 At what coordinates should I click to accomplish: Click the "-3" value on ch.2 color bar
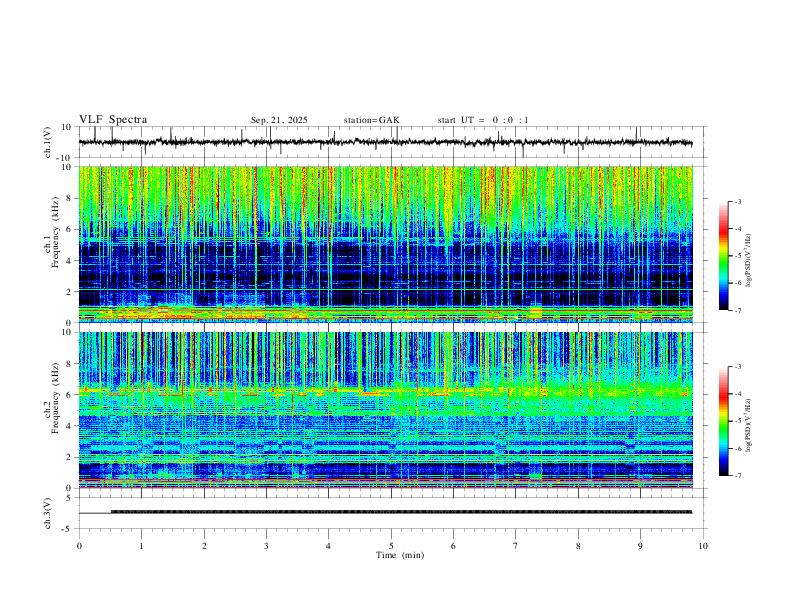[x=737, y=367]
